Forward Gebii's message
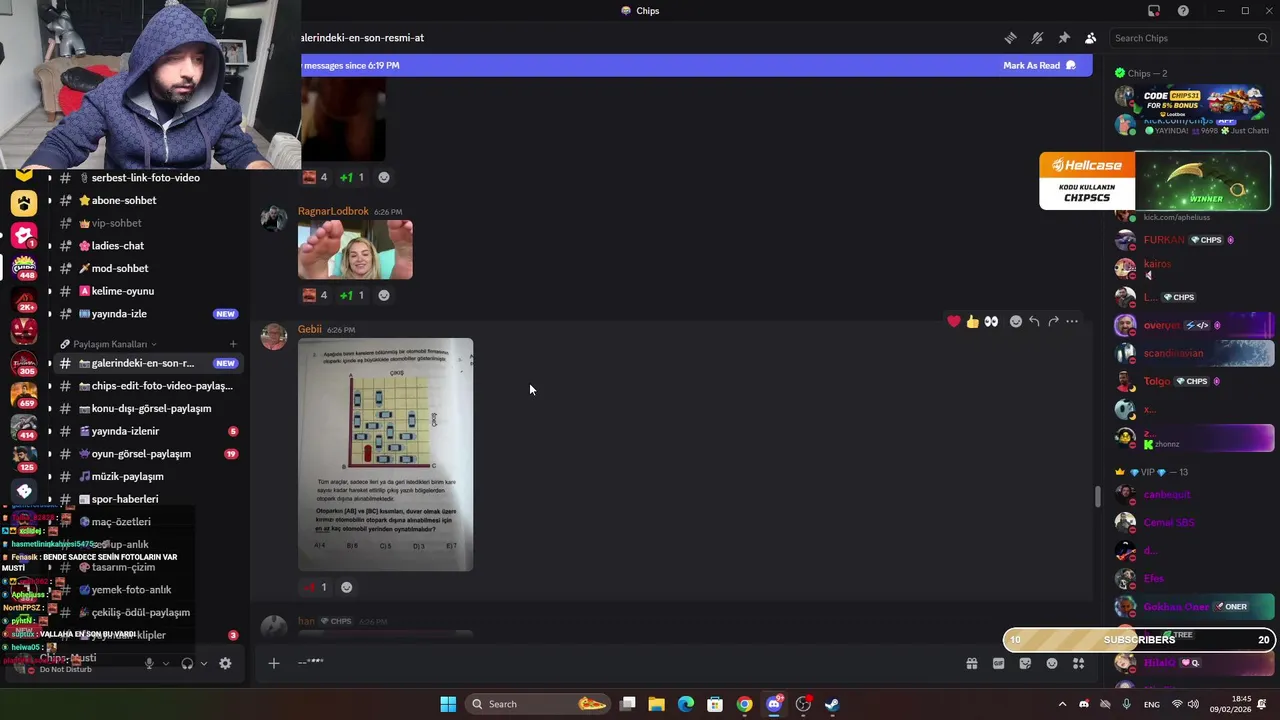Viewport: 1280px width, 720px height. [1053, 321]
